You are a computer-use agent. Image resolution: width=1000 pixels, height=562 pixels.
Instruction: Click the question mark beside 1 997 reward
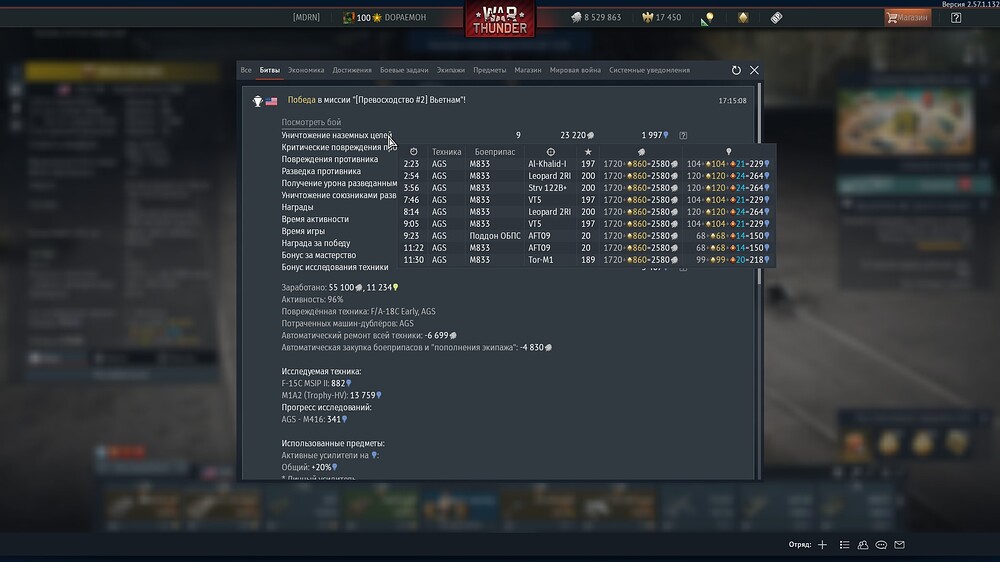coord(683,135)
